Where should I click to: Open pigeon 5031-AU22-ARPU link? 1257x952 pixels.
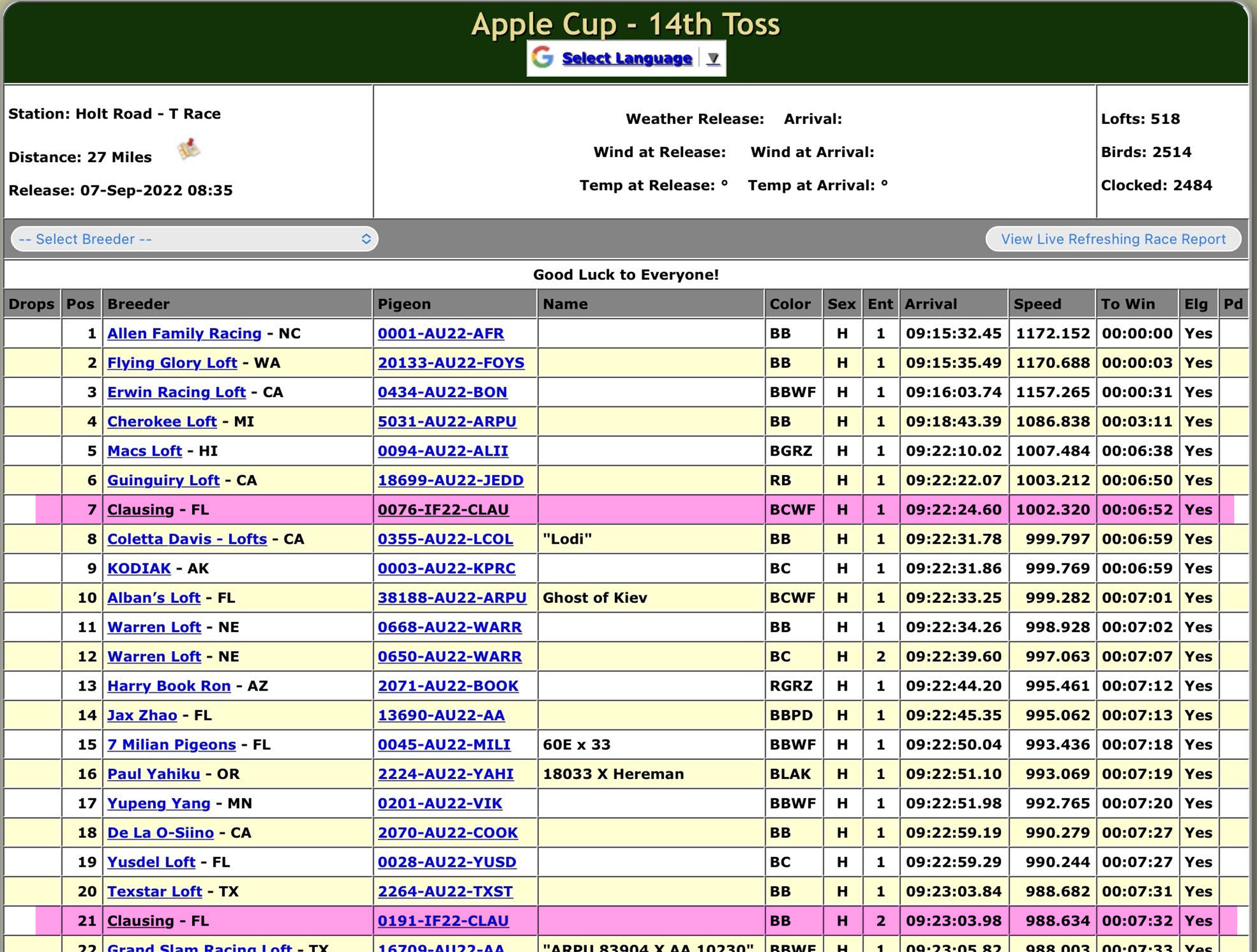(x=447, y=422)
